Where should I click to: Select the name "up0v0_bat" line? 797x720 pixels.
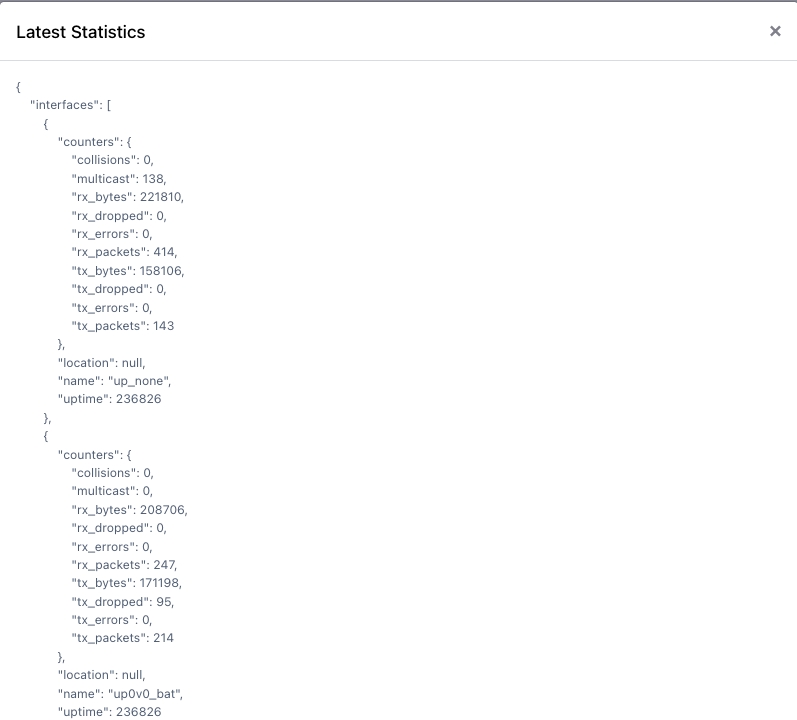coord(121,692)
